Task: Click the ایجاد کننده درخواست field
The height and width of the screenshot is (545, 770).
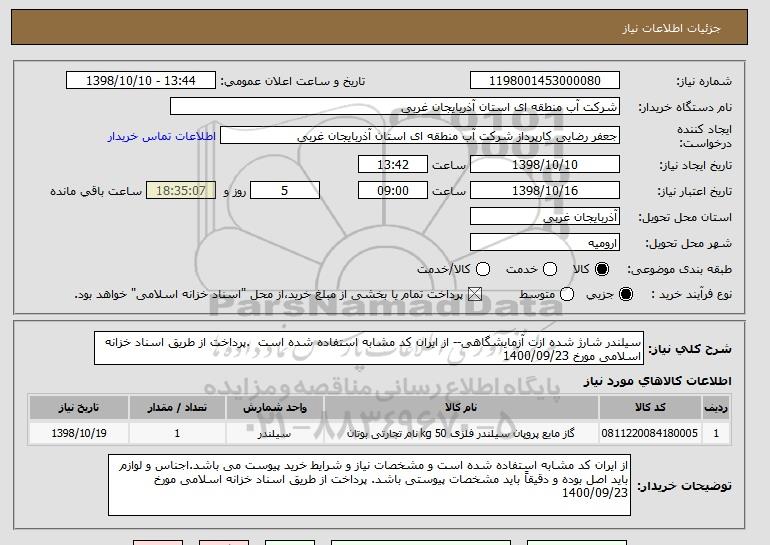Action: tap(420, 136)
